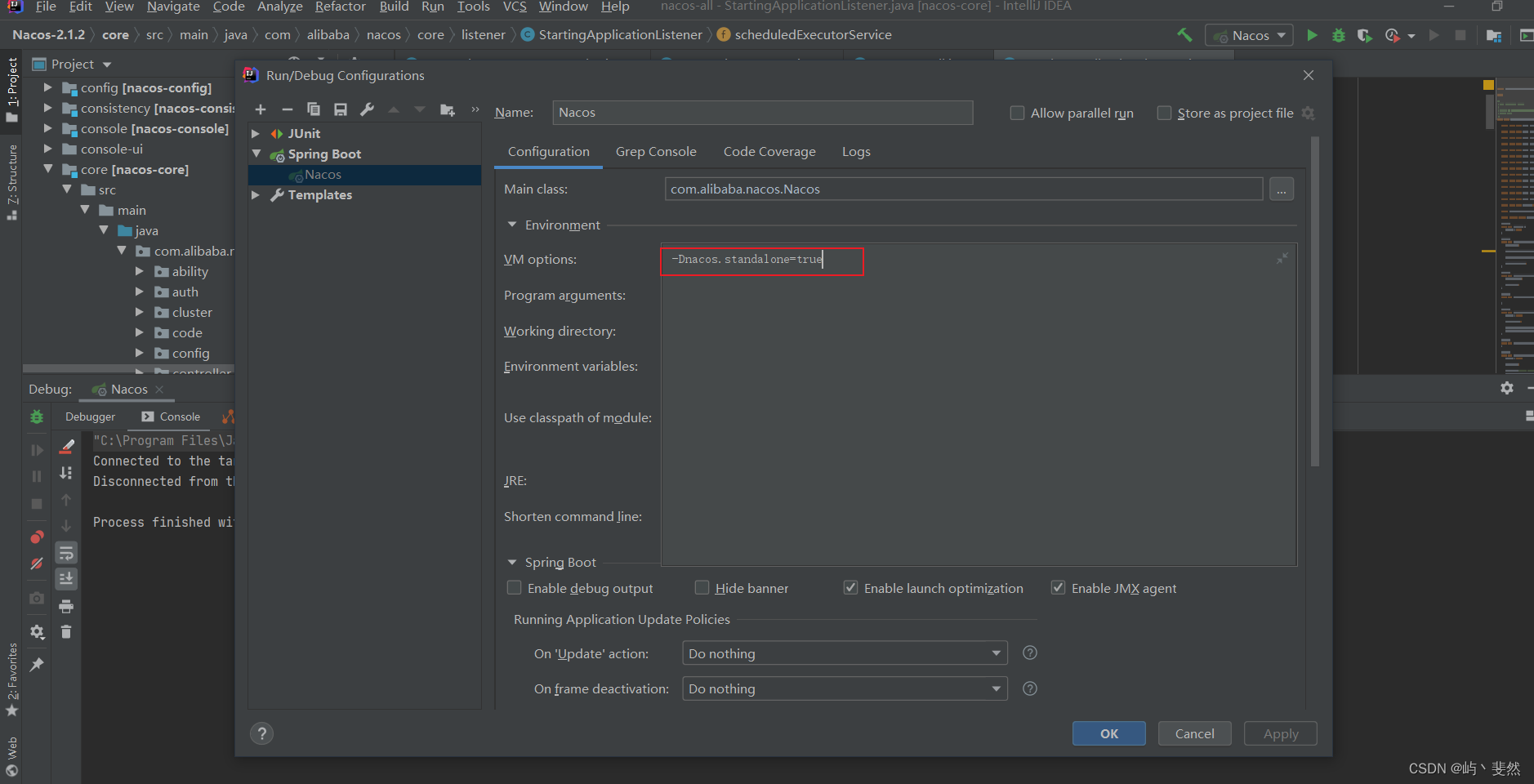Delete console output trash icon
1534x784 pixels.
(x=66, y=631)
